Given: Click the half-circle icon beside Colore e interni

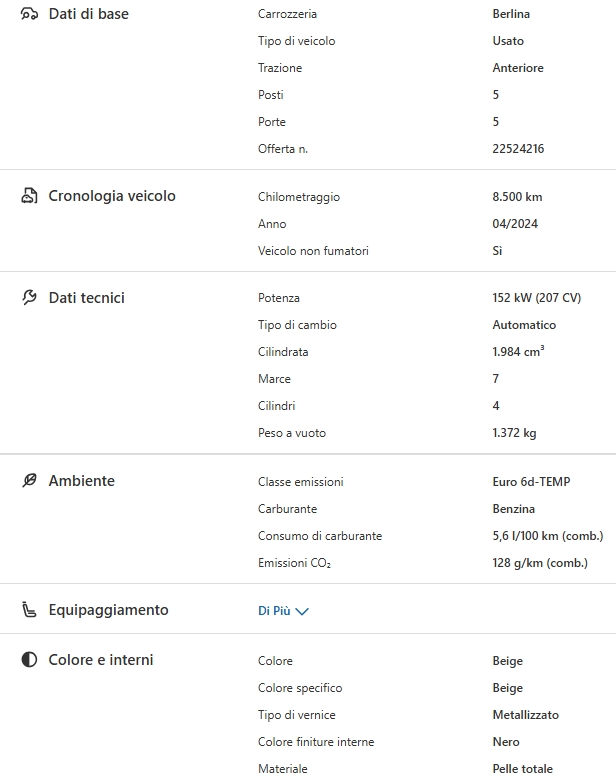Looking at the screenshot, I should point(29,660).
